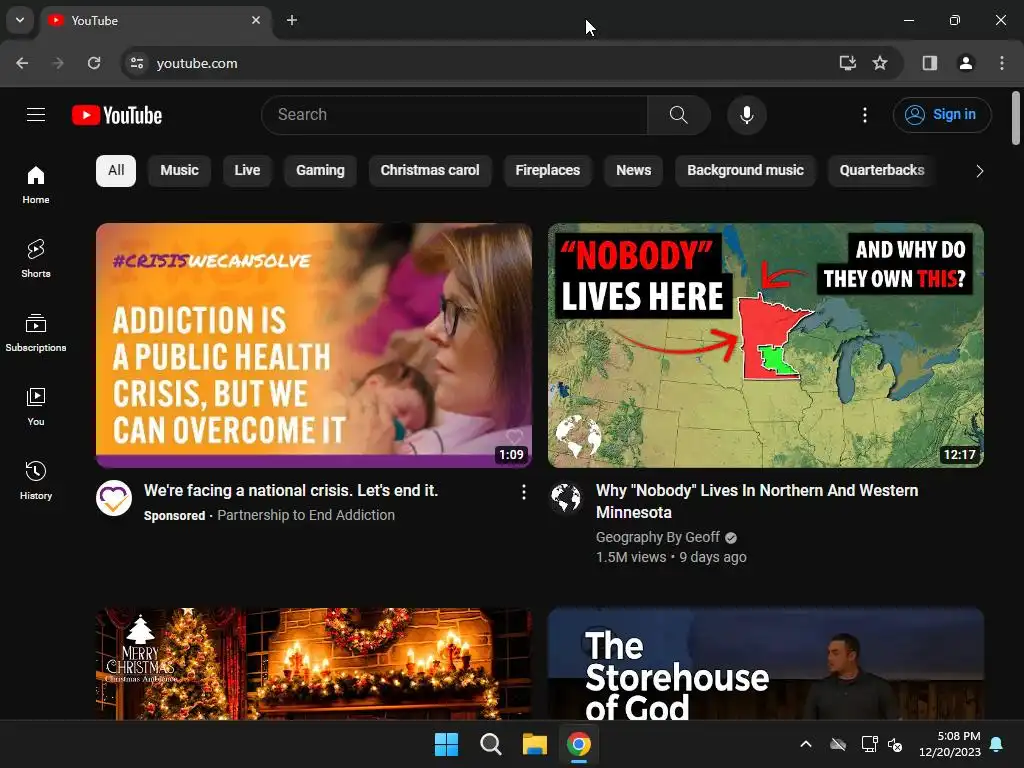Click the YouTube logo
The height and width of the screenshot is (768, 1024).
[117, 115]
